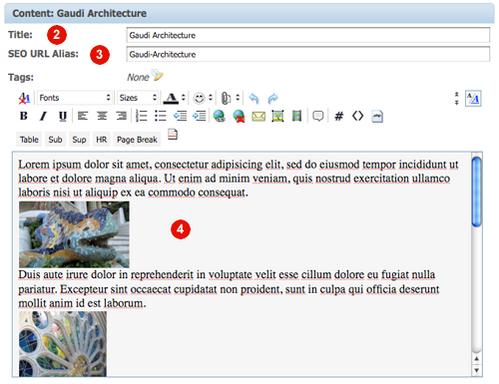This screenshot has height=384, width=499.
Task: Click the ordered list icon
Action: pyautogui.click(x=141, y=116)
